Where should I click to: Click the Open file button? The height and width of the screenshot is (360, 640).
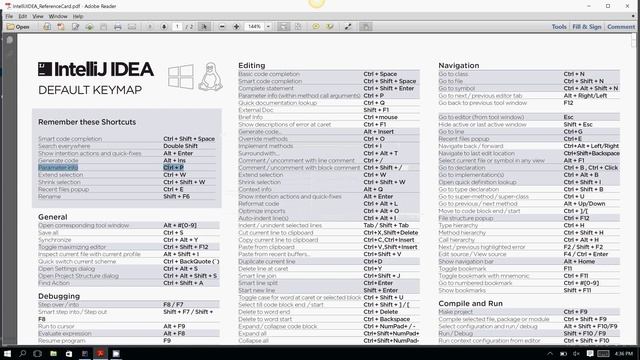[18, 27]
